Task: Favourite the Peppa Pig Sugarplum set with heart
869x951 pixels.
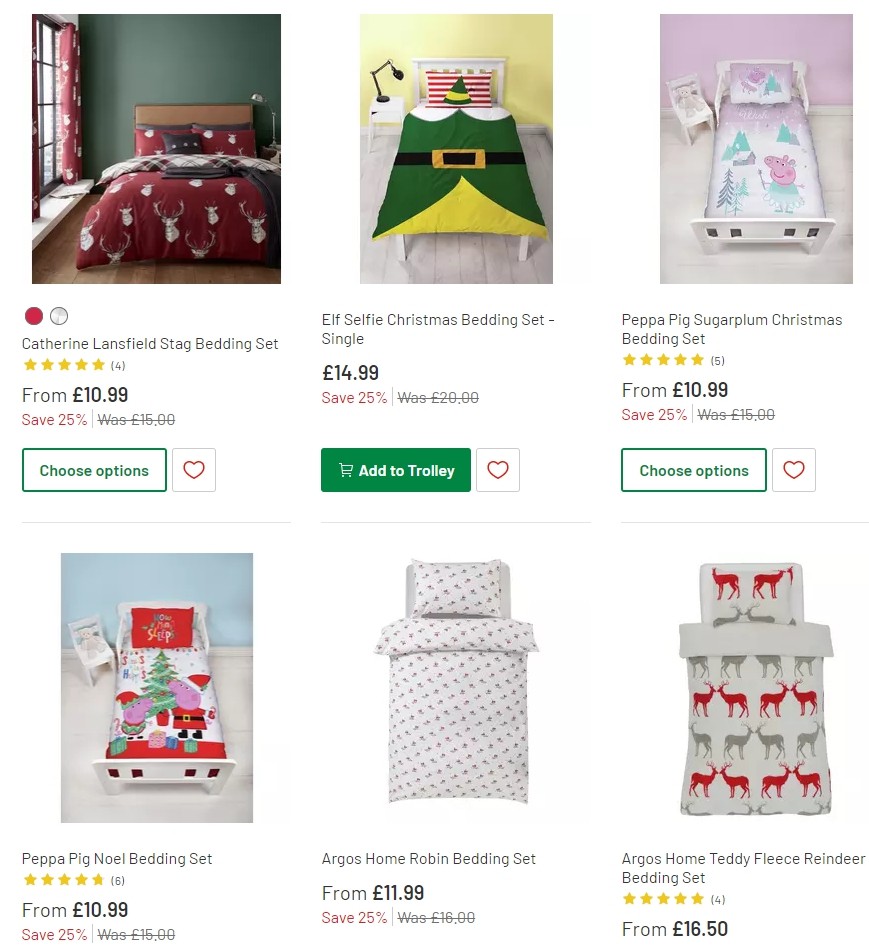Action: [x=793, y=470]
